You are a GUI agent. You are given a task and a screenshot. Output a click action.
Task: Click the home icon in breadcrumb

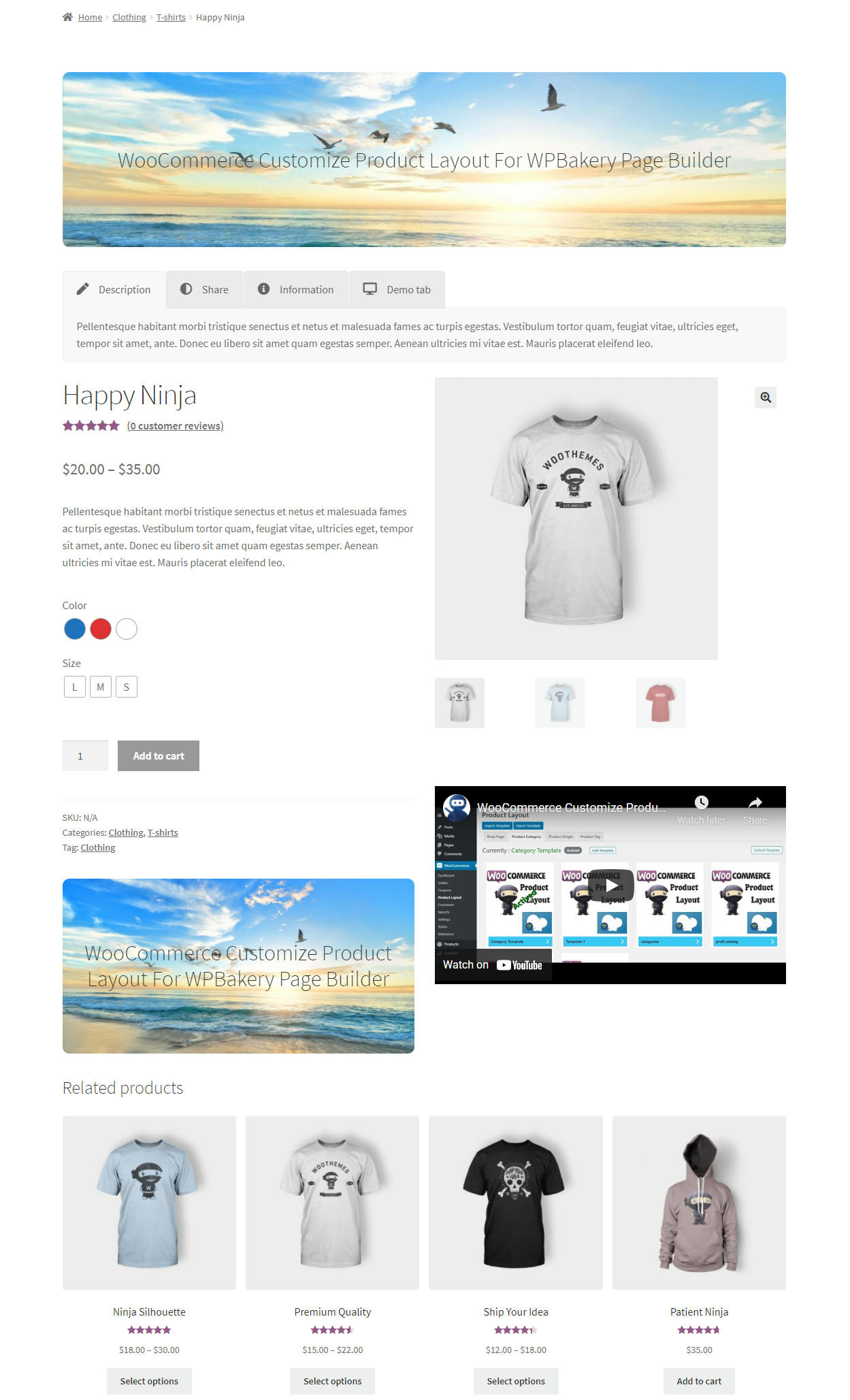tap(67, 17)
